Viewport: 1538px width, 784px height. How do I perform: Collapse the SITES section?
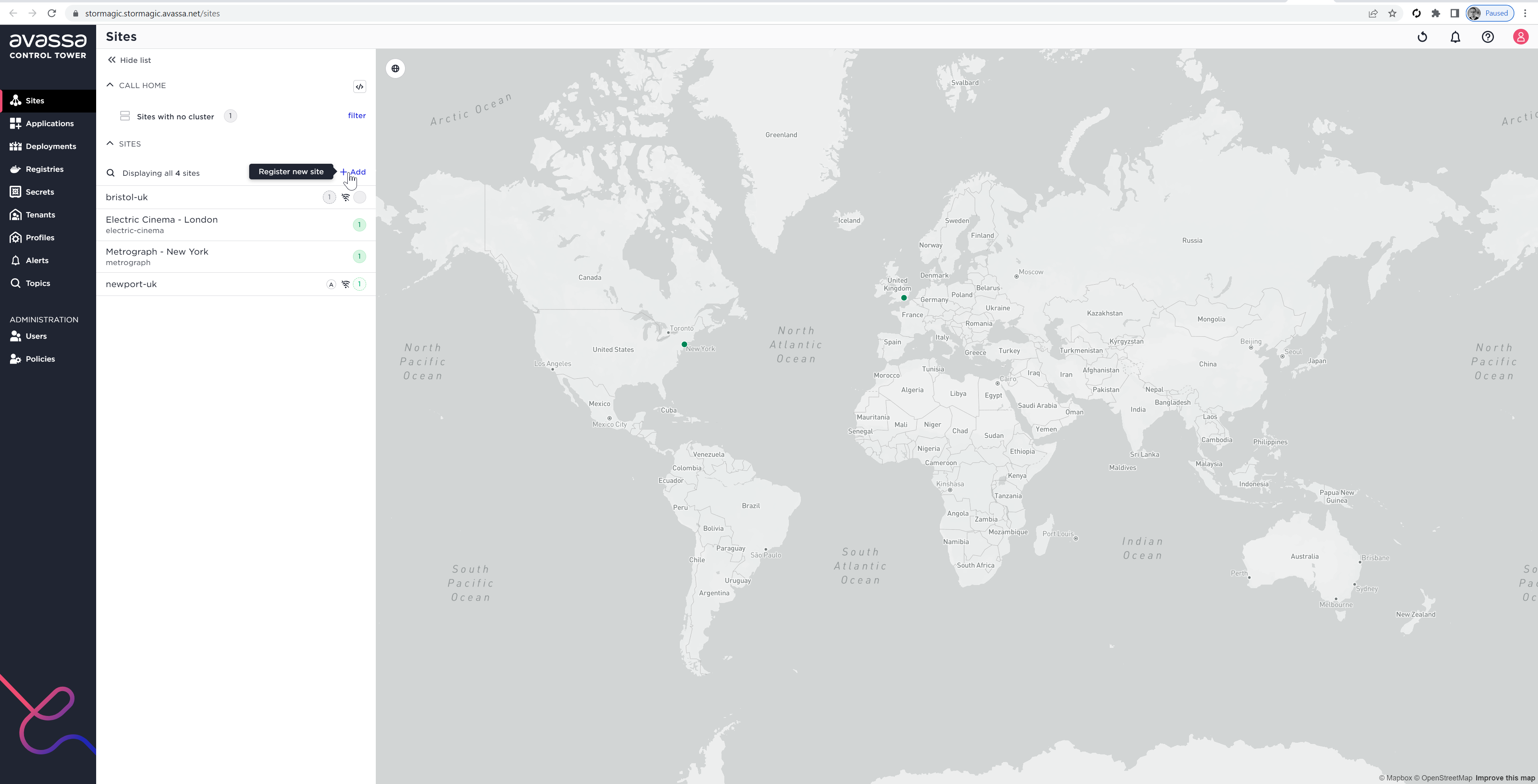[x=110, y=144]
